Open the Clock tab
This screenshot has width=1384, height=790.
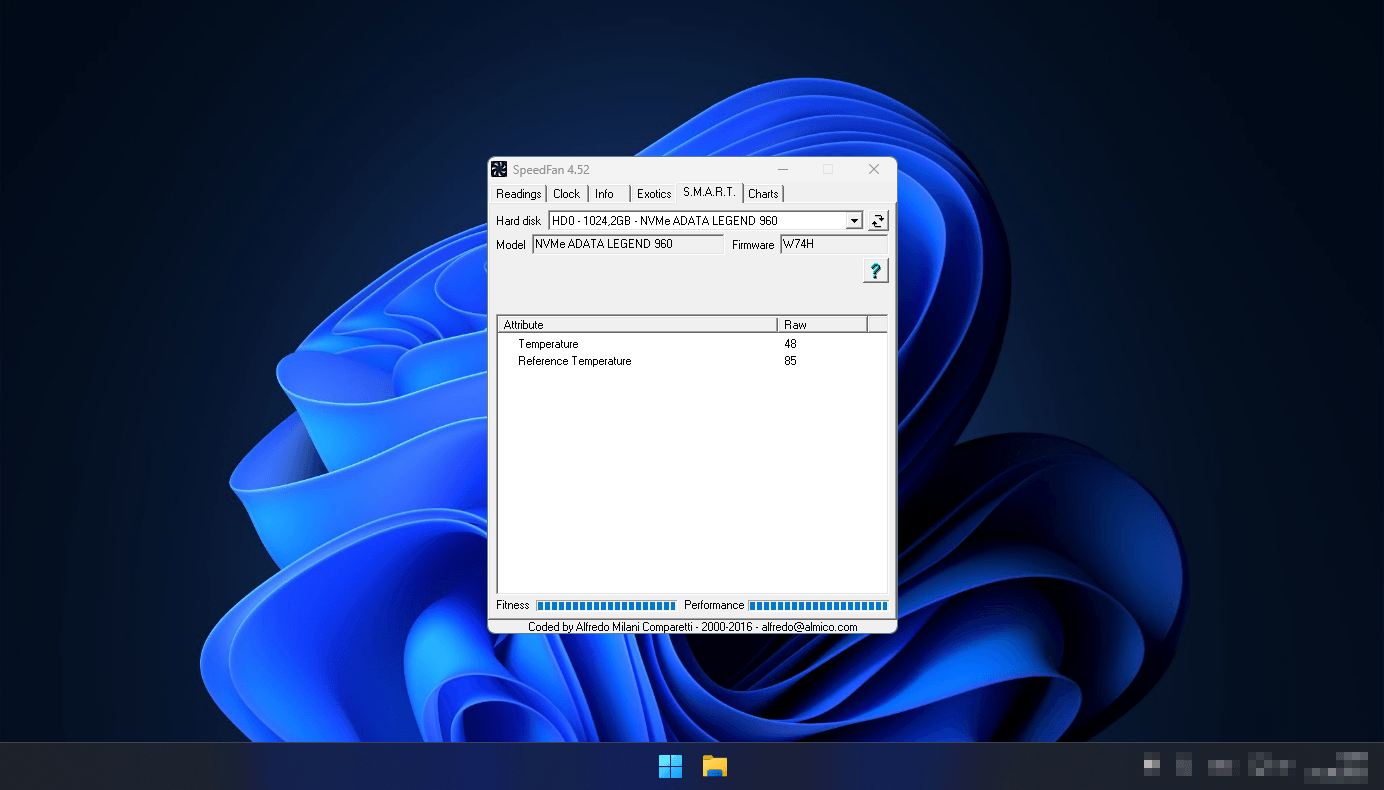(566, 194)
